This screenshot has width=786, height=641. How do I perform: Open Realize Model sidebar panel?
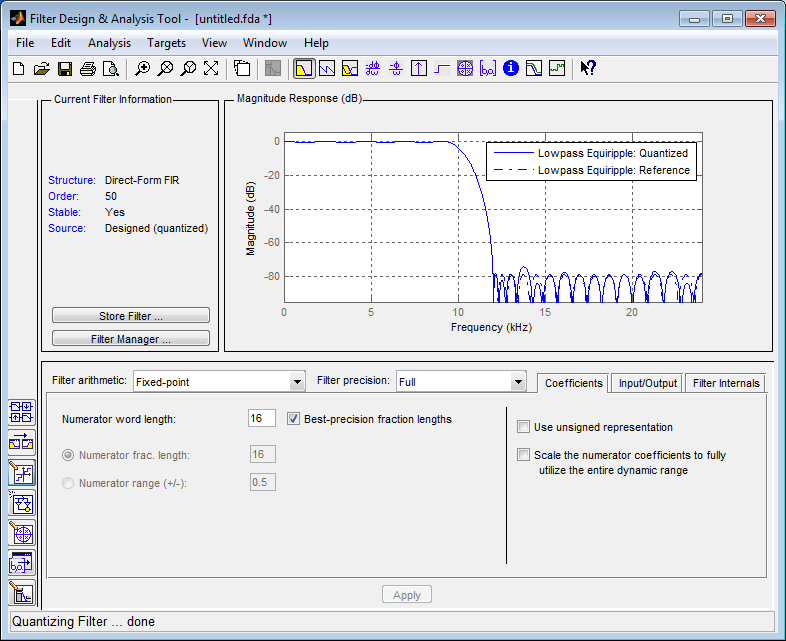point(22,503)
